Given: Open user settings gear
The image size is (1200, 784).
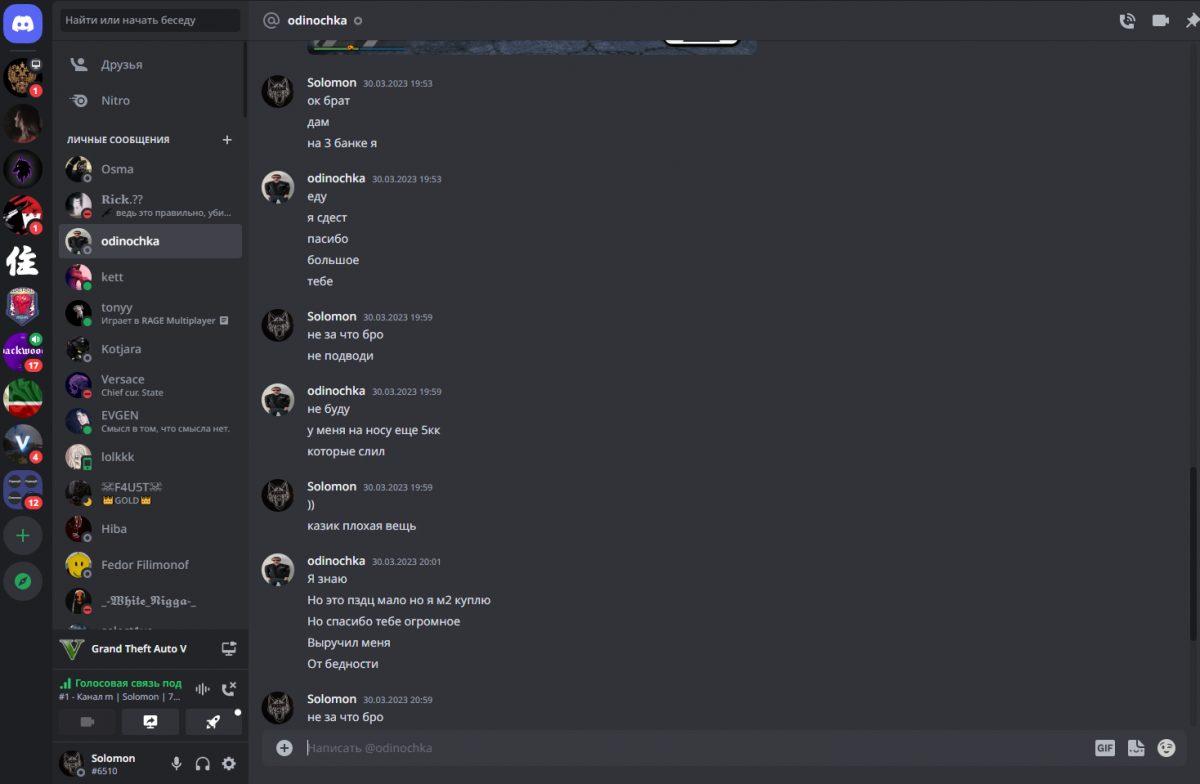Looking at the screenshot, I should (x=229, y=764).
